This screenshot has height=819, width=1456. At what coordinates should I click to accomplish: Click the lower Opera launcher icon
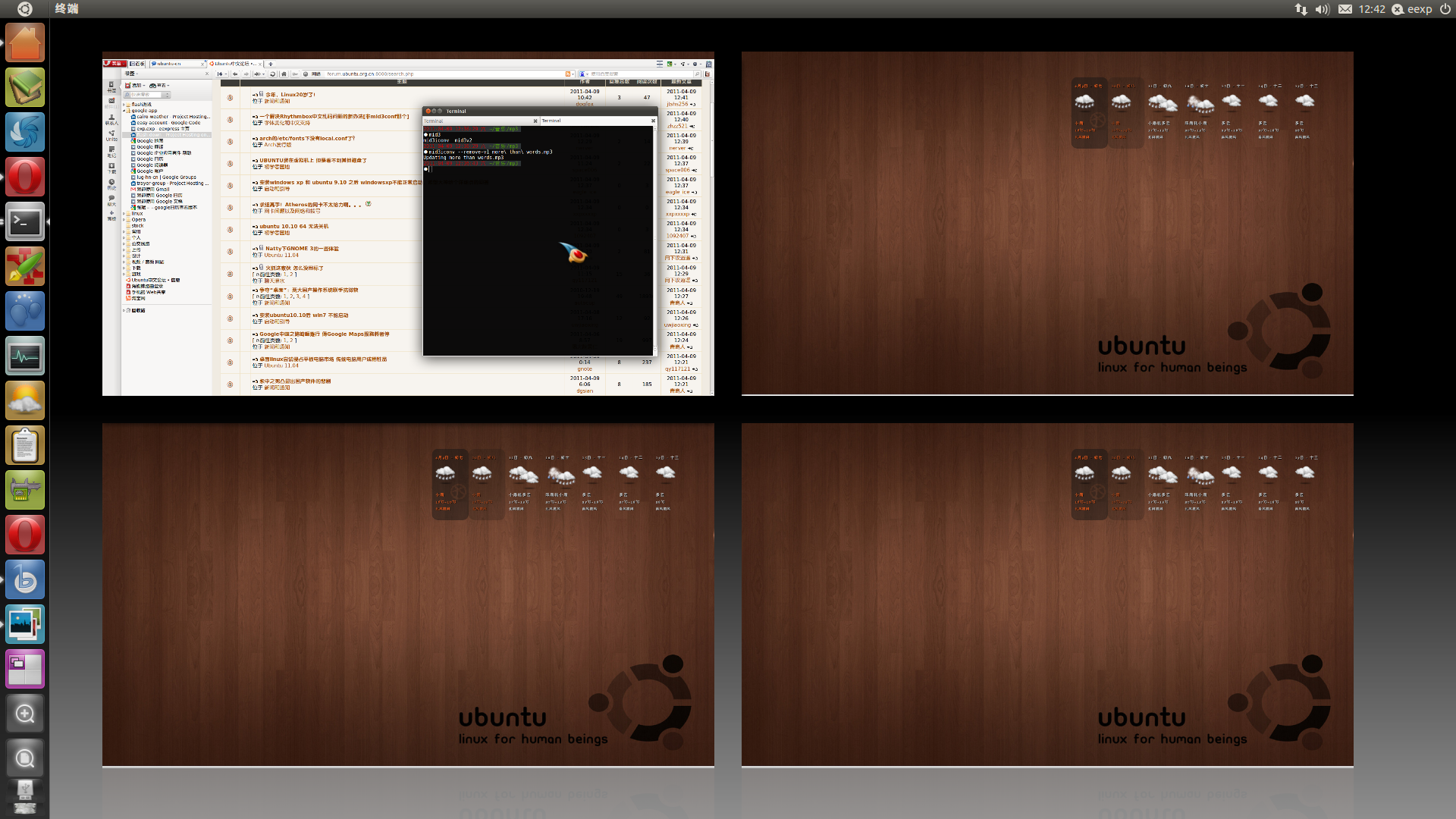[25, 535]
